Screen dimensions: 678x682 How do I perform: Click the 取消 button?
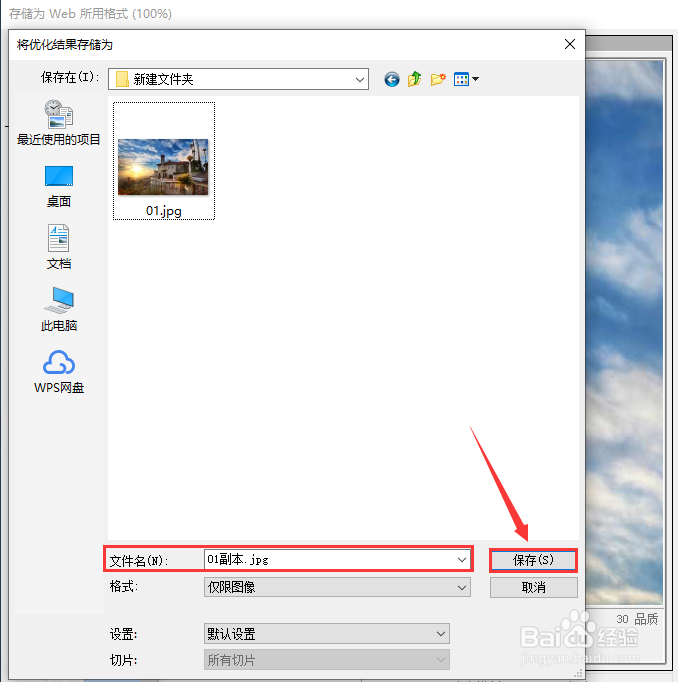click(534, 588)
